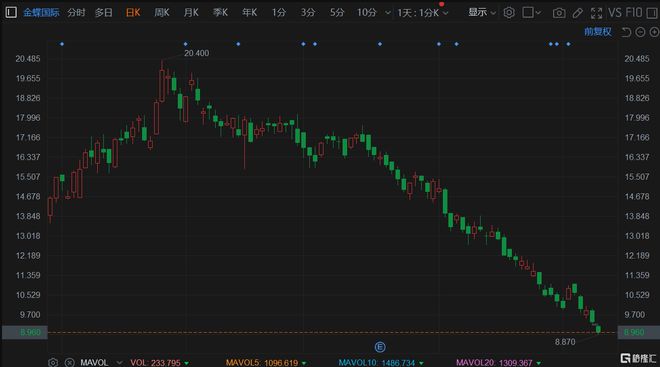Click the MAVOL10 label text
Image resolution: width=660 pixels, height=367 pixels.
point(357,363)
